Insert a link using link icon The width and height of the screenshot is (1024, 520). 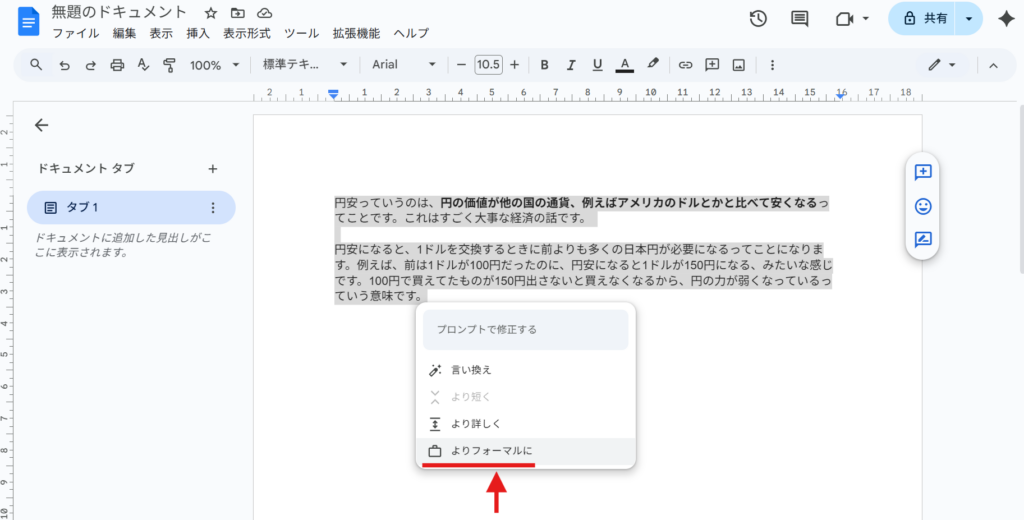685,65
